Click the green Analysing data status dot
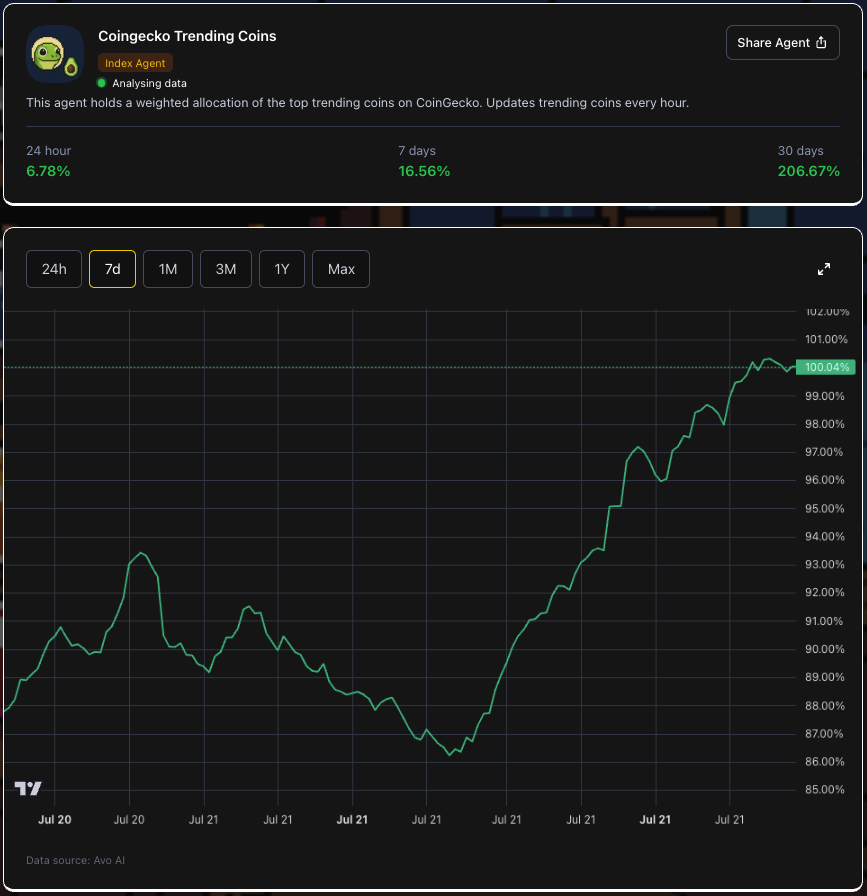The image size is (867, 896). coord(101,83)
